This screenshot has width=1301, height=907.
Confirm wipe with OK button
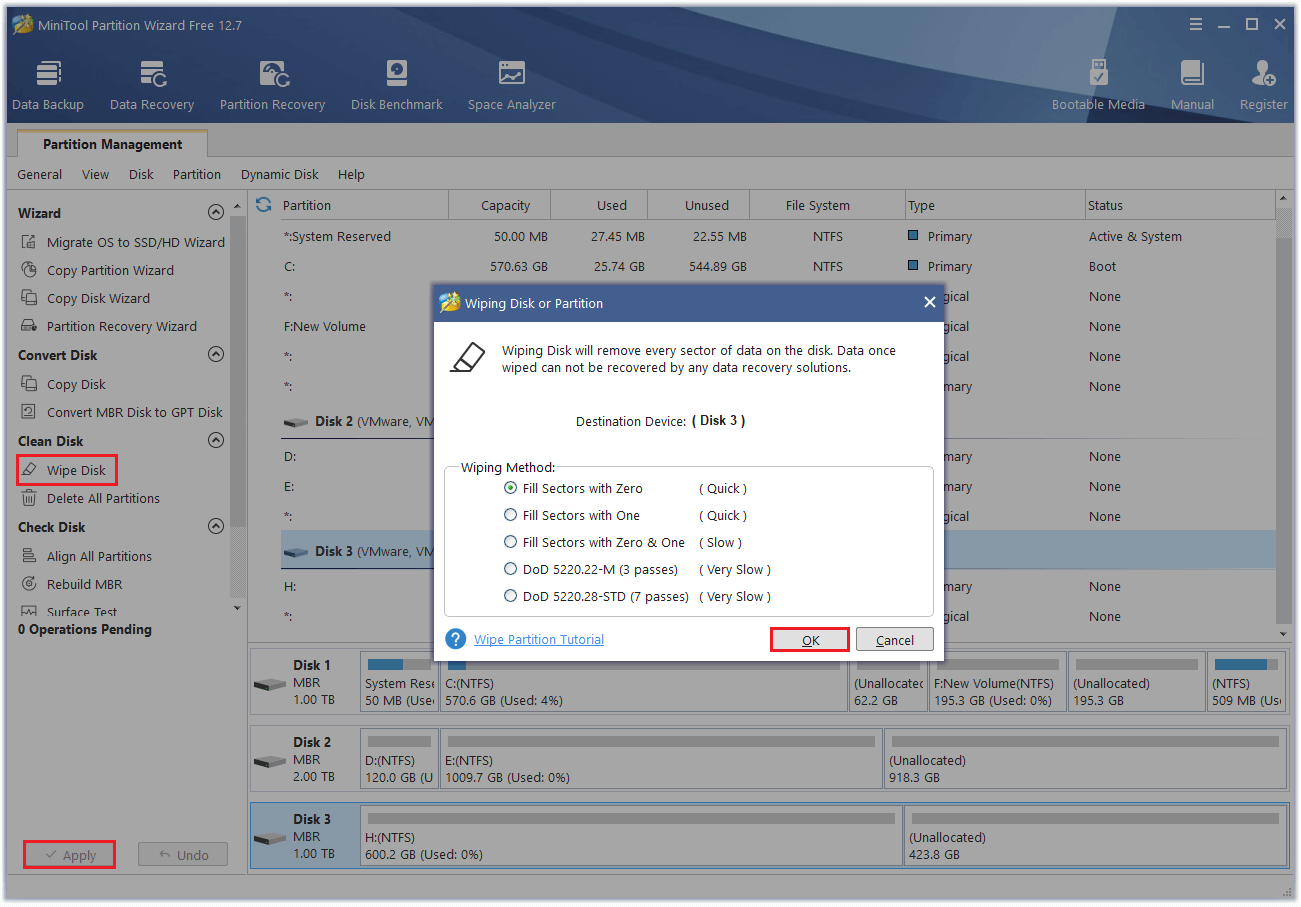[810, 640]
